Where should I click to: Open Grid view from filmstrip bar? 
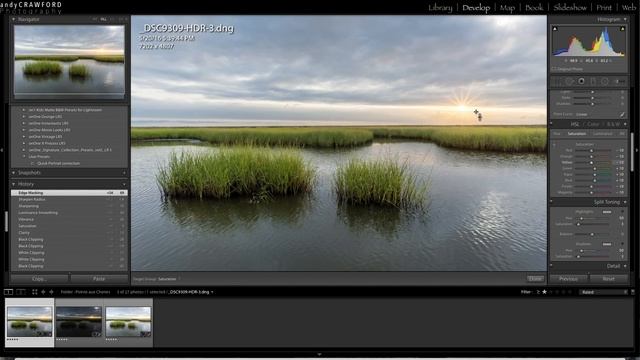[35, 292]
